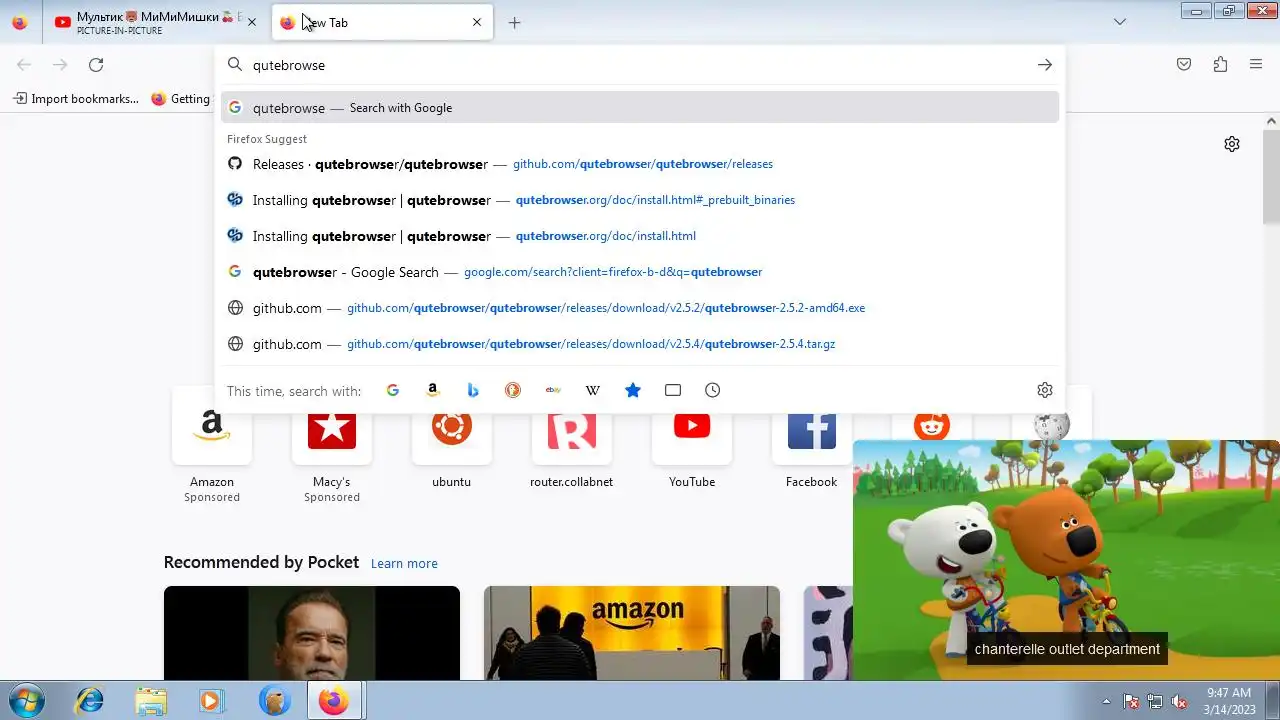Launch Internet Explorer from taskbar

pos(90,701)
